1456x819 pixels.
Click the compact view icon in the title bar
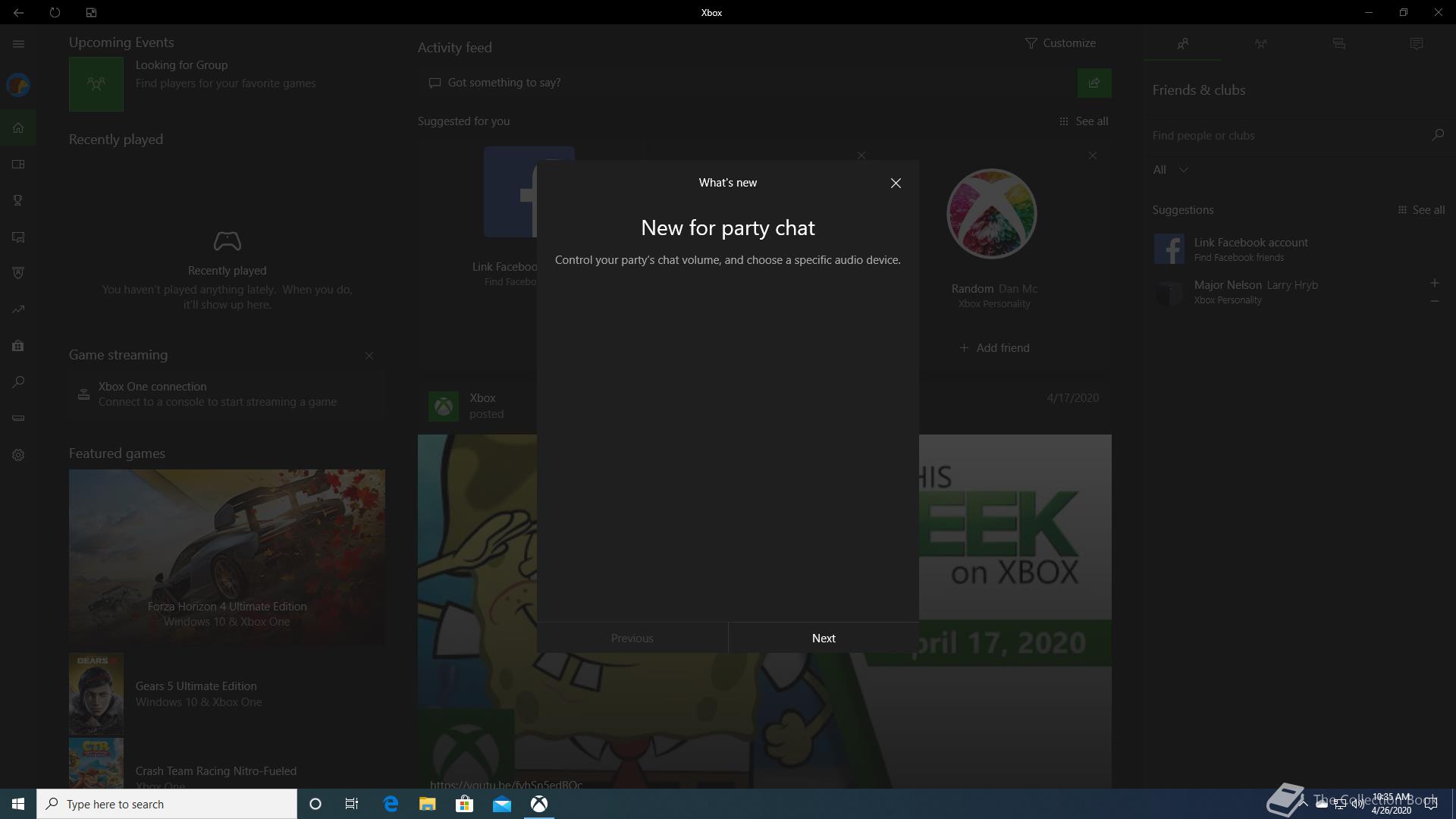(x=91, y=12)
